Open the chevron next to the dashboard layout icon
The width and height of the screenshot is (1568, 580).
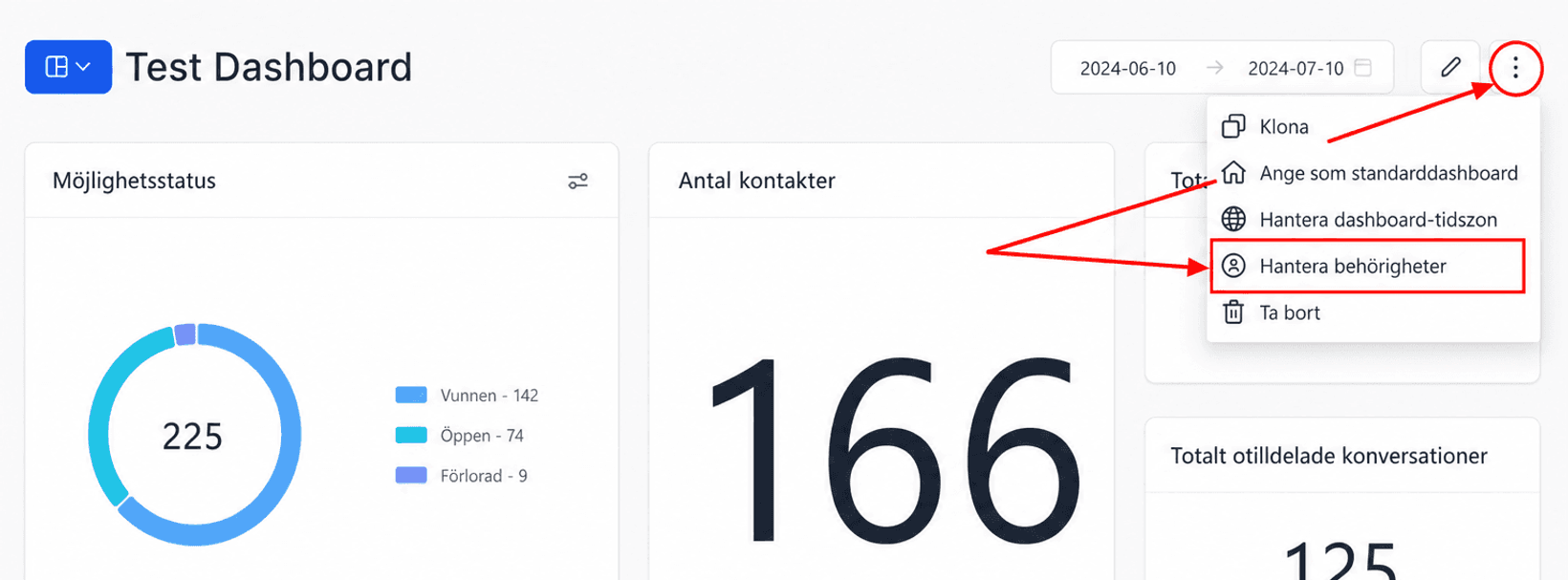point(83,67)
